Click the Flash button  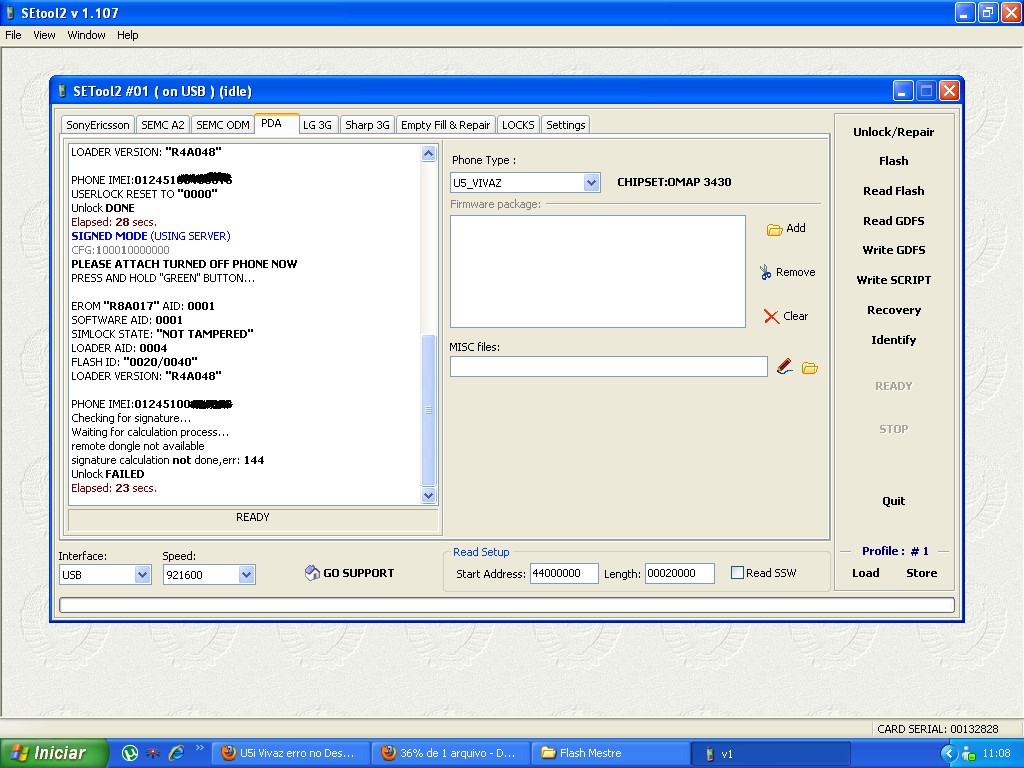pyautogui.click(x=893, y=161)
